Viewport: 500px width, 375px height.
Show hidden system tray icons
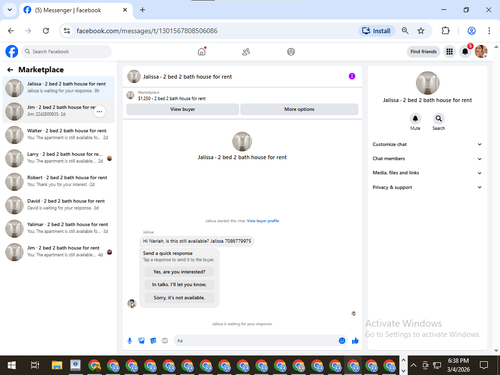(413, 365)
